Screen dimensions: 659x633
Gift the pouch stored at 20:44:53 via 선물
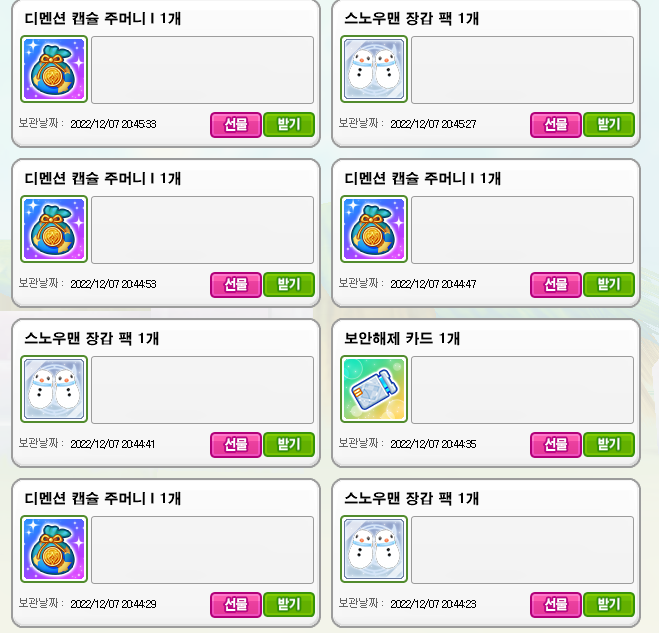pos(236,285)
